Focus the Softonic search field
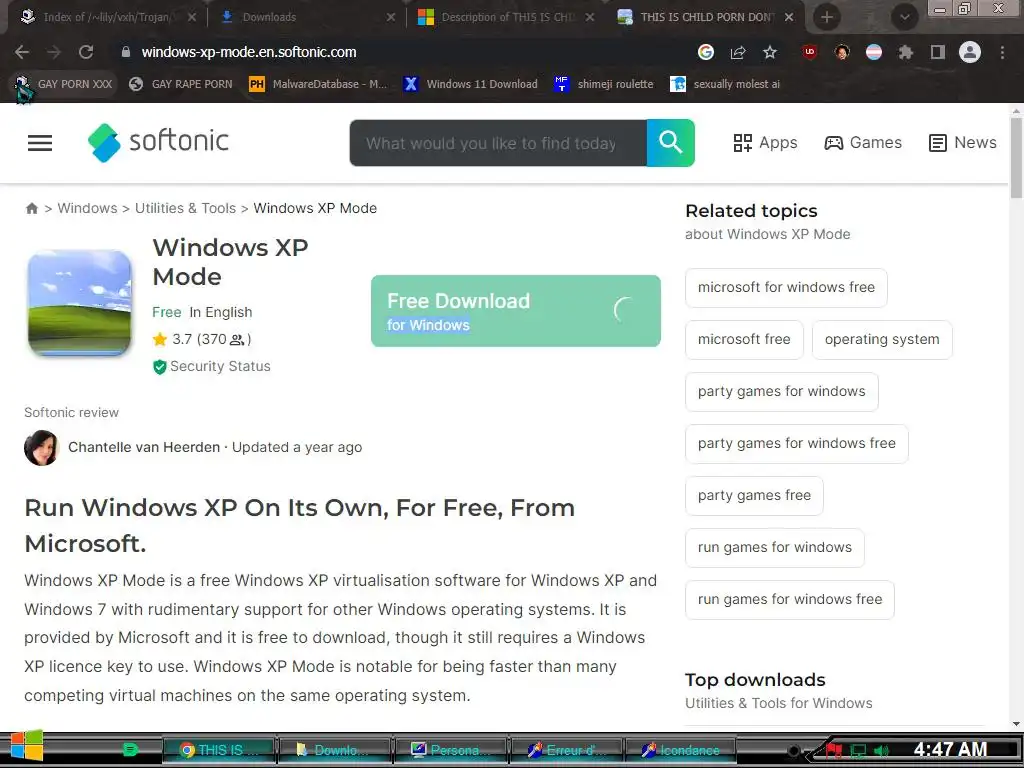The height and width of the screenshot is (768, 1024). click(498, 143)
